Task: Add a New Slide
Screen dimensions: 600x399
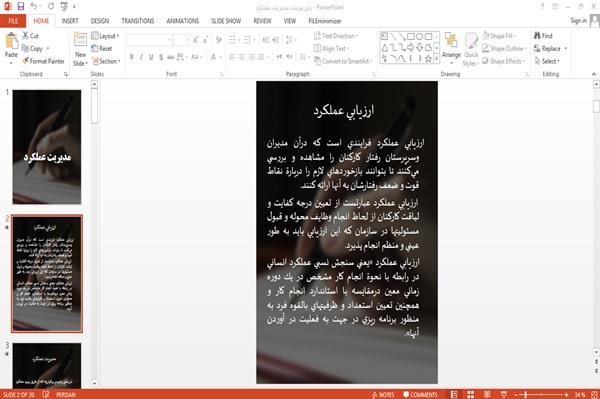Action: click(x=80, y=49)
